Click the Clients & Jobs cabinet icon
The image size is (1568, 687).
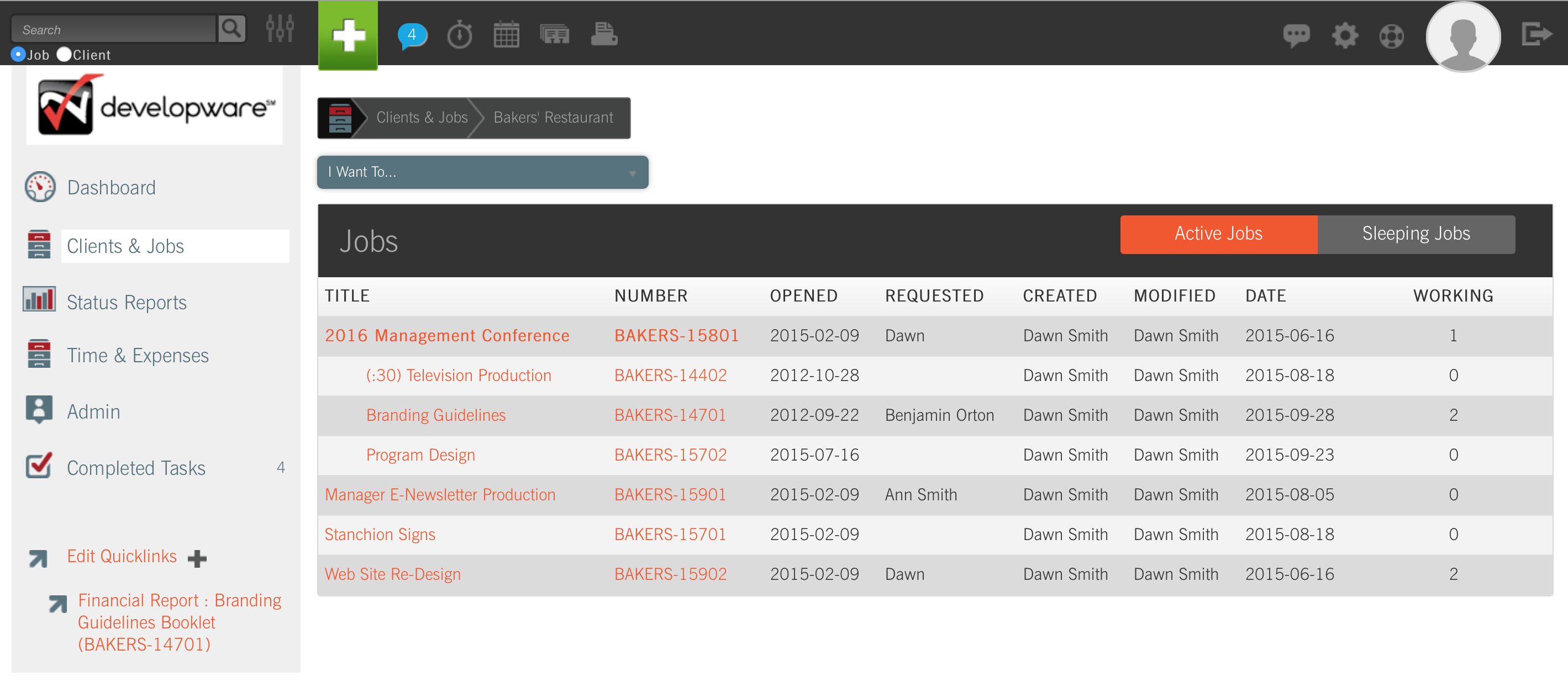(x=39, y=245)
